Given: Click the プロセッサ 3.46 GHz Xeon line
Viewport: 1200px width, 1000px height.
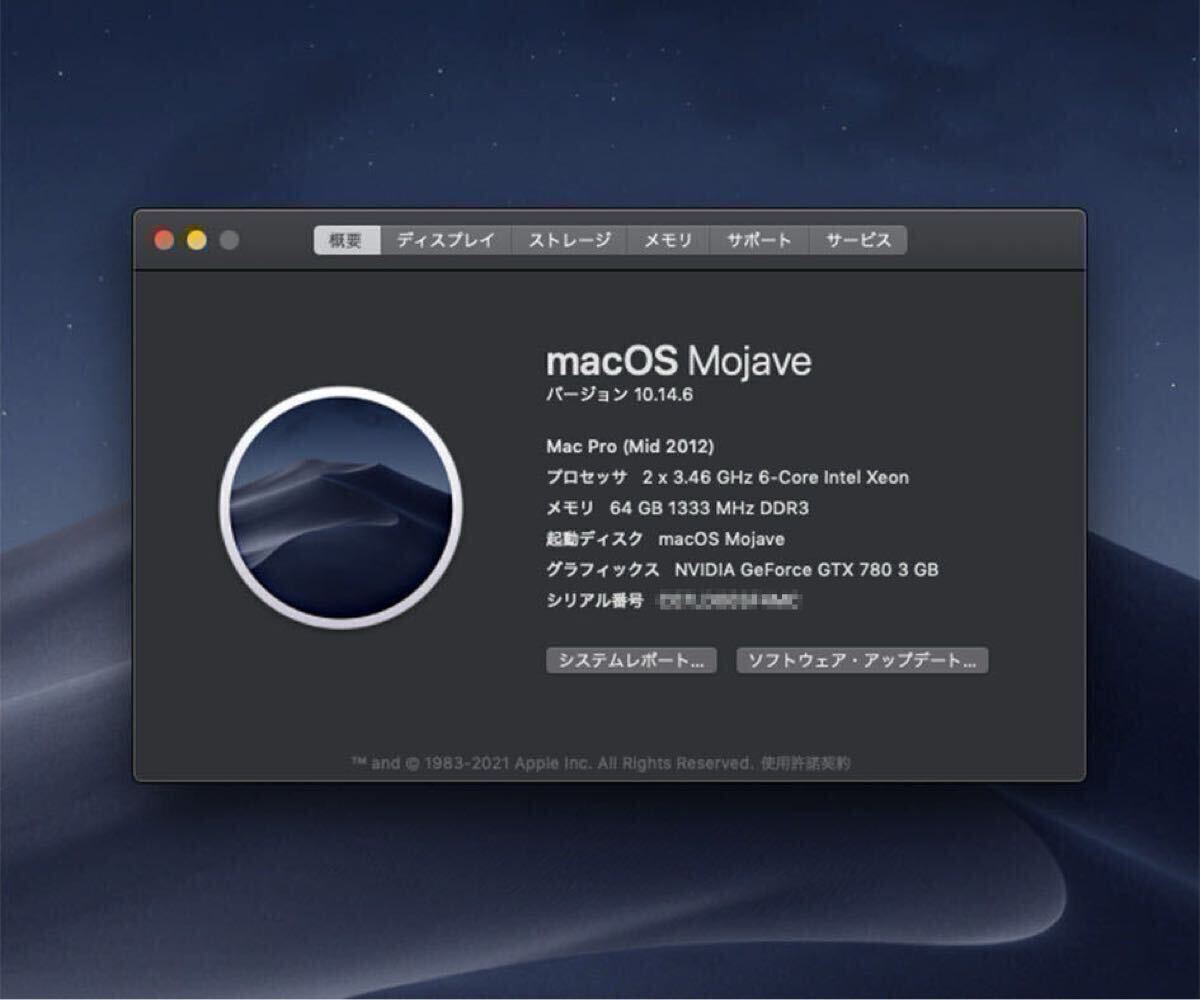Looking at the screenshot, I should click(728, 477).
